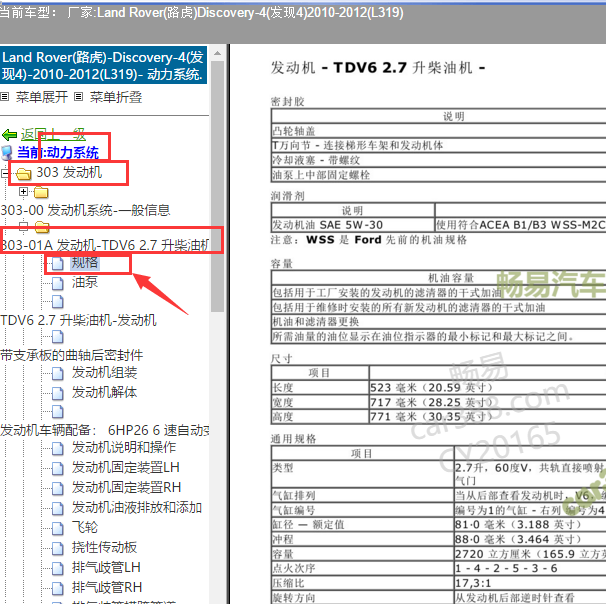Image resolution: width=606 pixels, height=604 pixels.
Task: Click the 当前车型 title bar text
Action: (202, 13)
